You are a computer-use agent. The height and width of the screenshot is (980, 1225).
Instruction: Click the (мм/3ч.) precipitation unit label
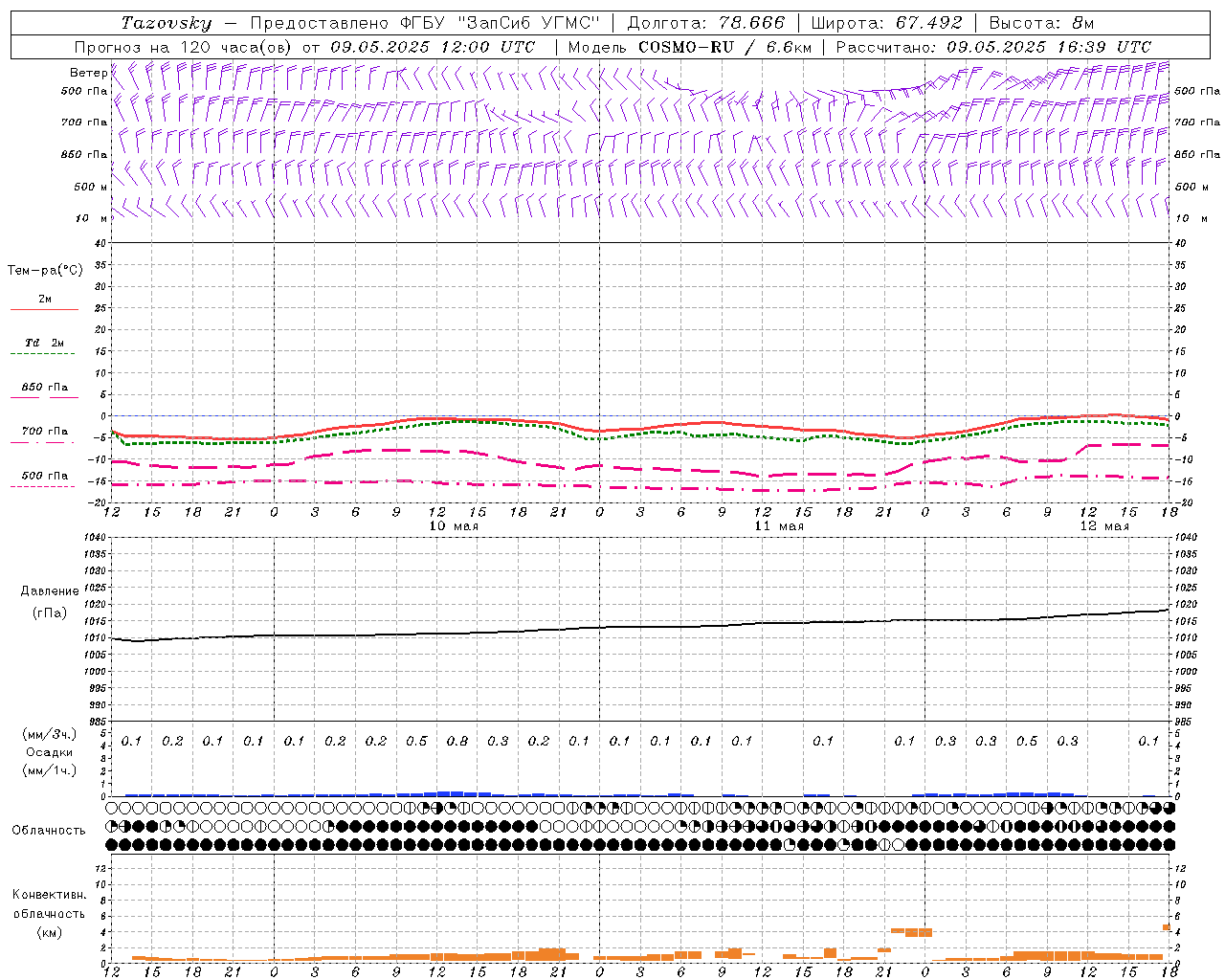click(50, 734)
